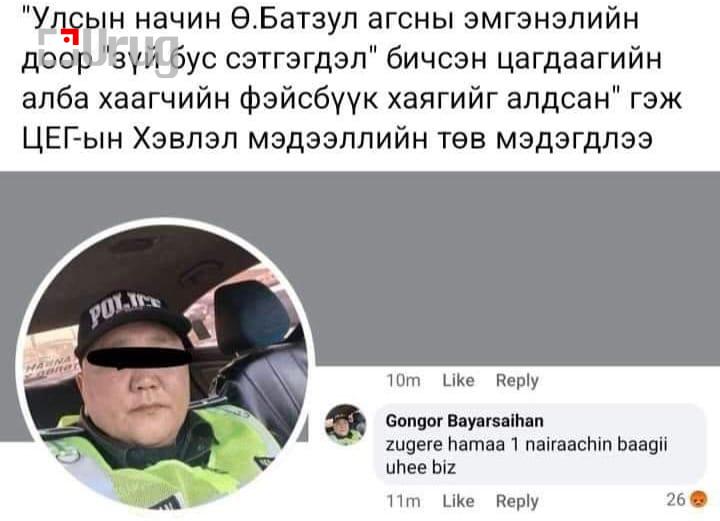This screenshot has width=720, height=521.
Task: Open the angry reaction emoji
Action: click(x=698, y=499)
